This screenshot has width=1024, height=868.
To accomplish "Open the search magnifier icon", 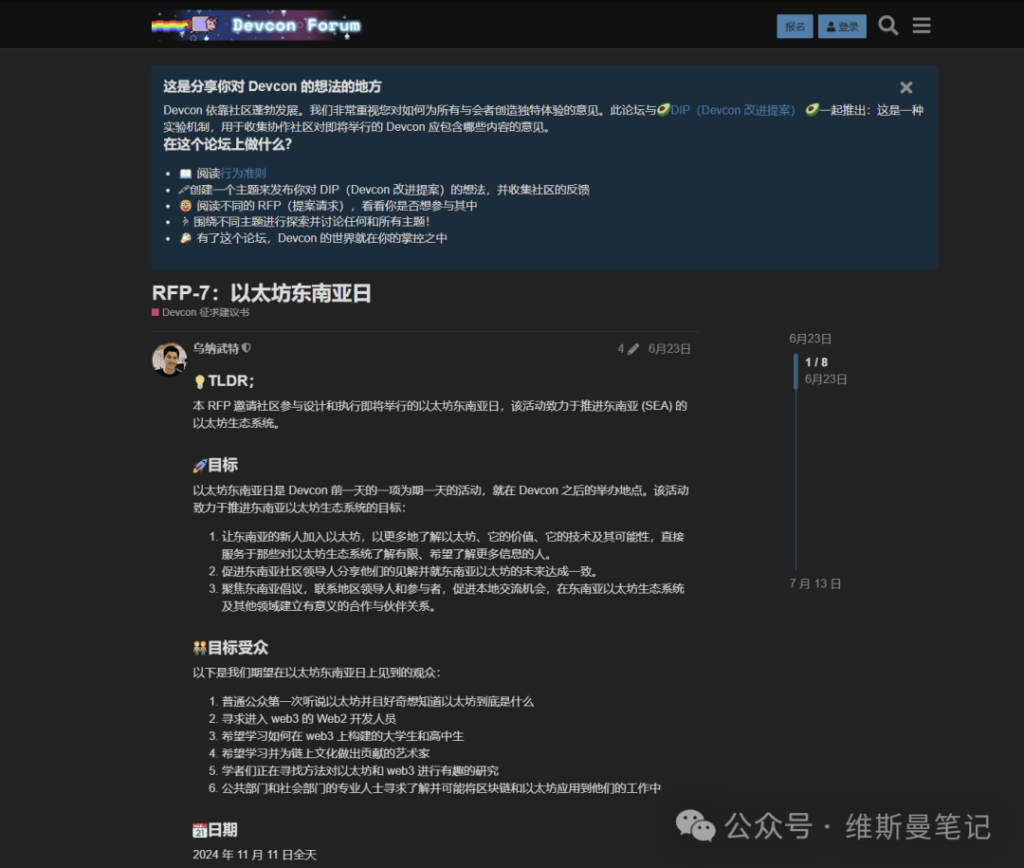I will 888,25.
